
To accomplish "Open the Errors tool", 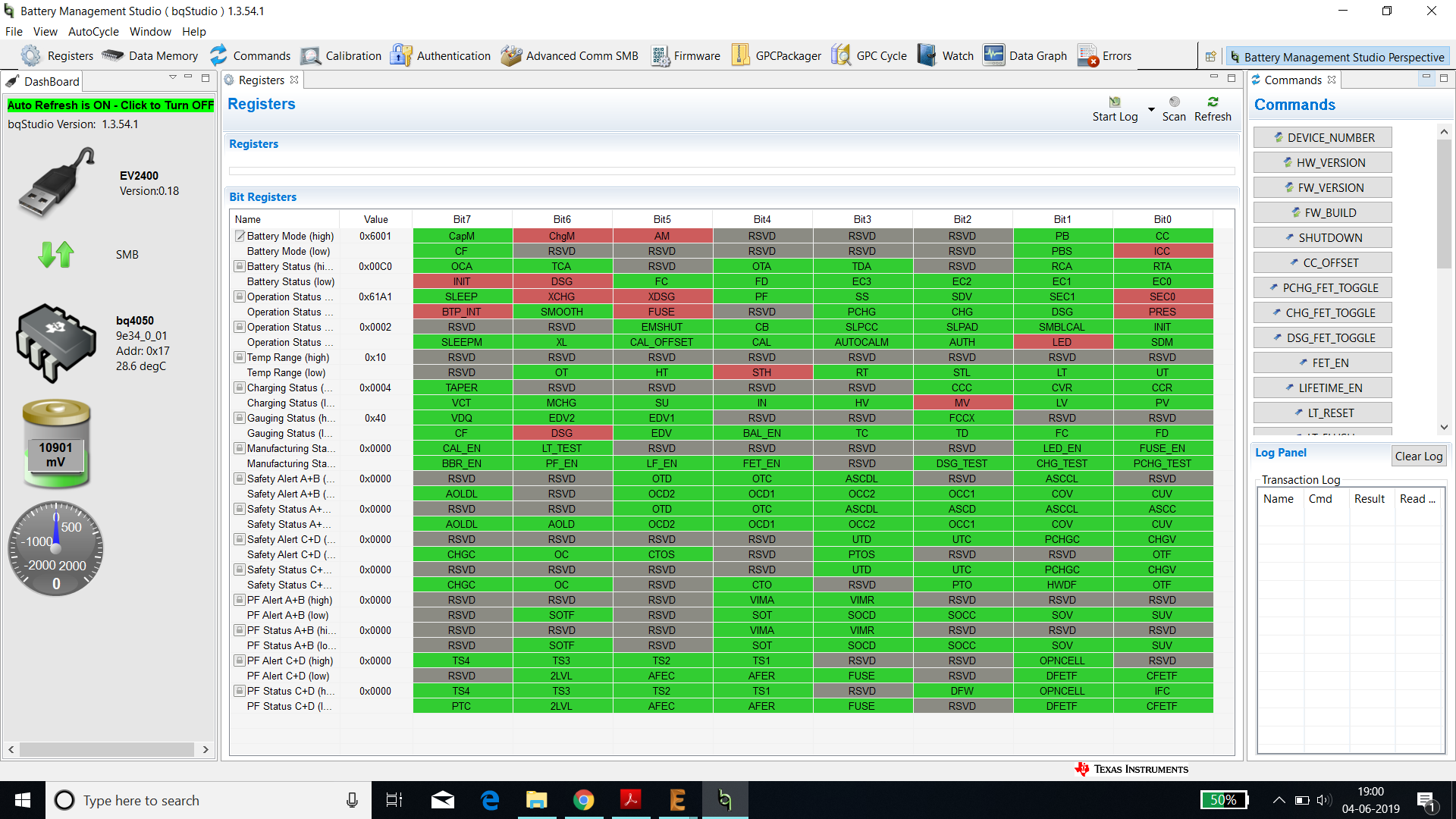I will (x=1105, y=55).
